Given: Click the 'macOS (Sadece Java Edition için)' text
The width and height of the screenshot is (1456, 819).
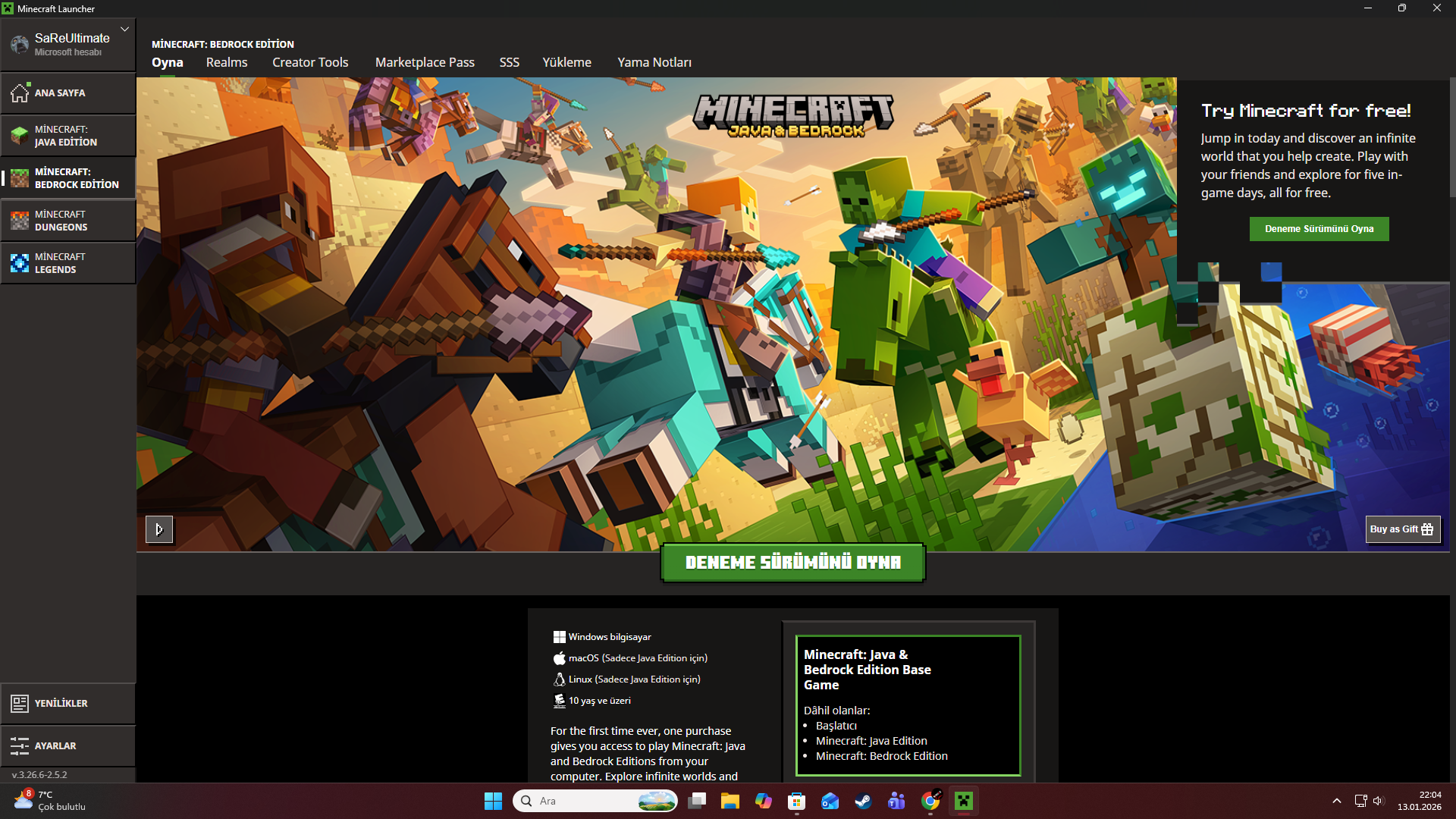Looking at the screenshot, I should [x=638, y=658].
